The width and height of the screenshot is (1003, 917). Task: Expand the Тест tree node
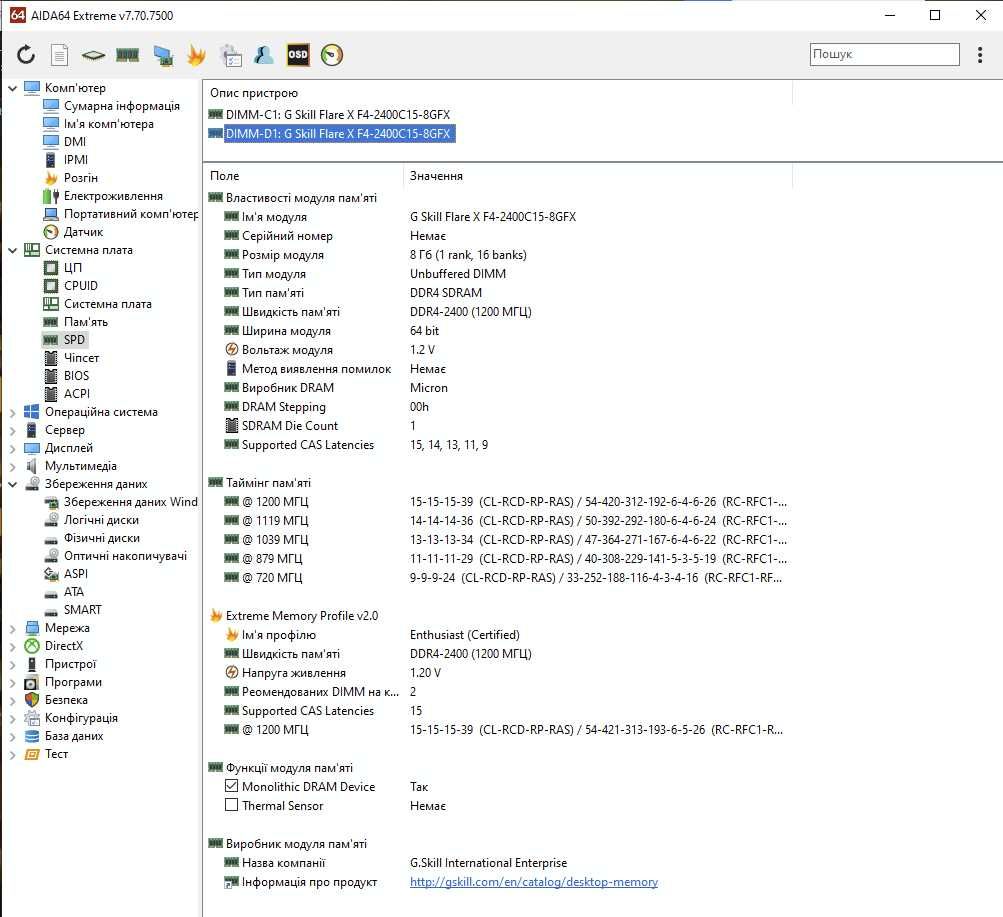(12, 755)
